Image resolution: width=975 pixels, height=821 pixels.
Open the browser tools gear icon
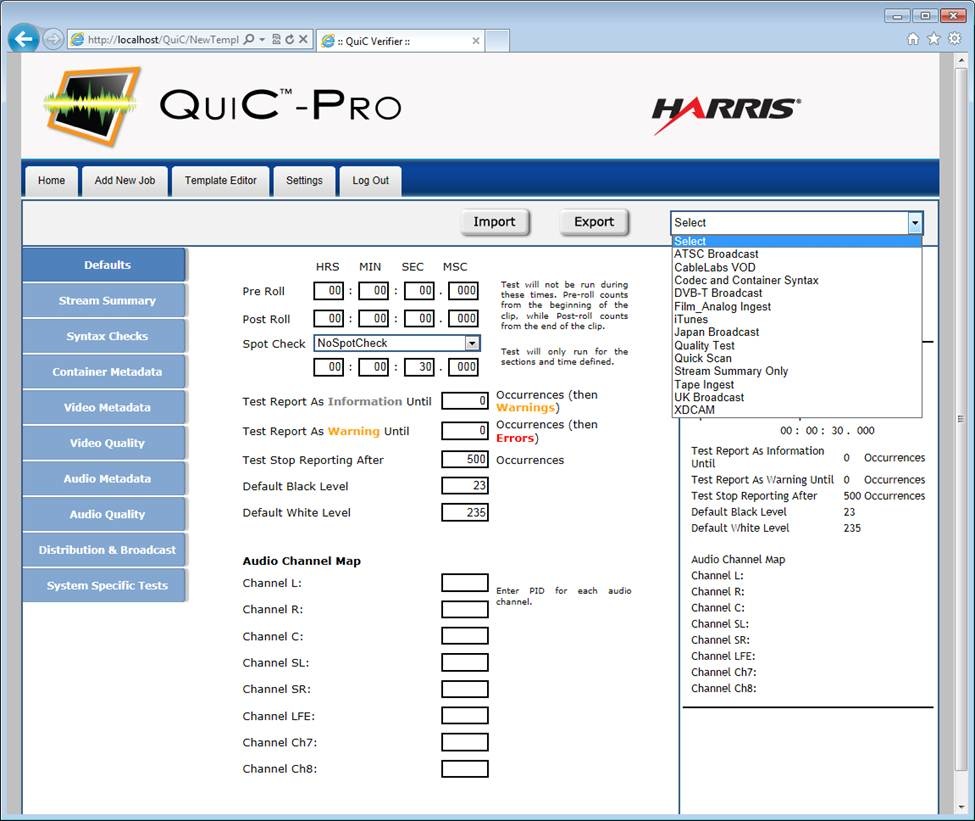[954, 39]
